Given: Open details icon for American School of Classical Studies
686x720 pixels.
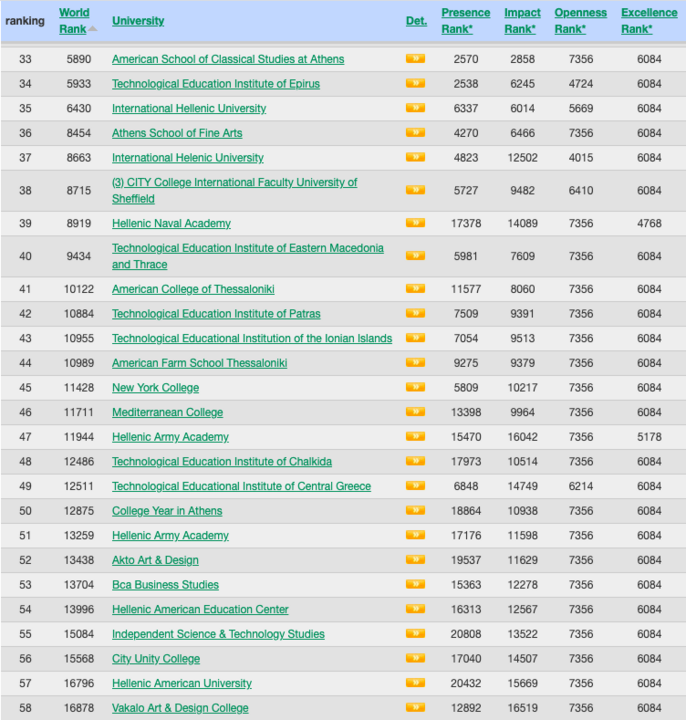Looking at the screenshot, I should tap(415, 59).
